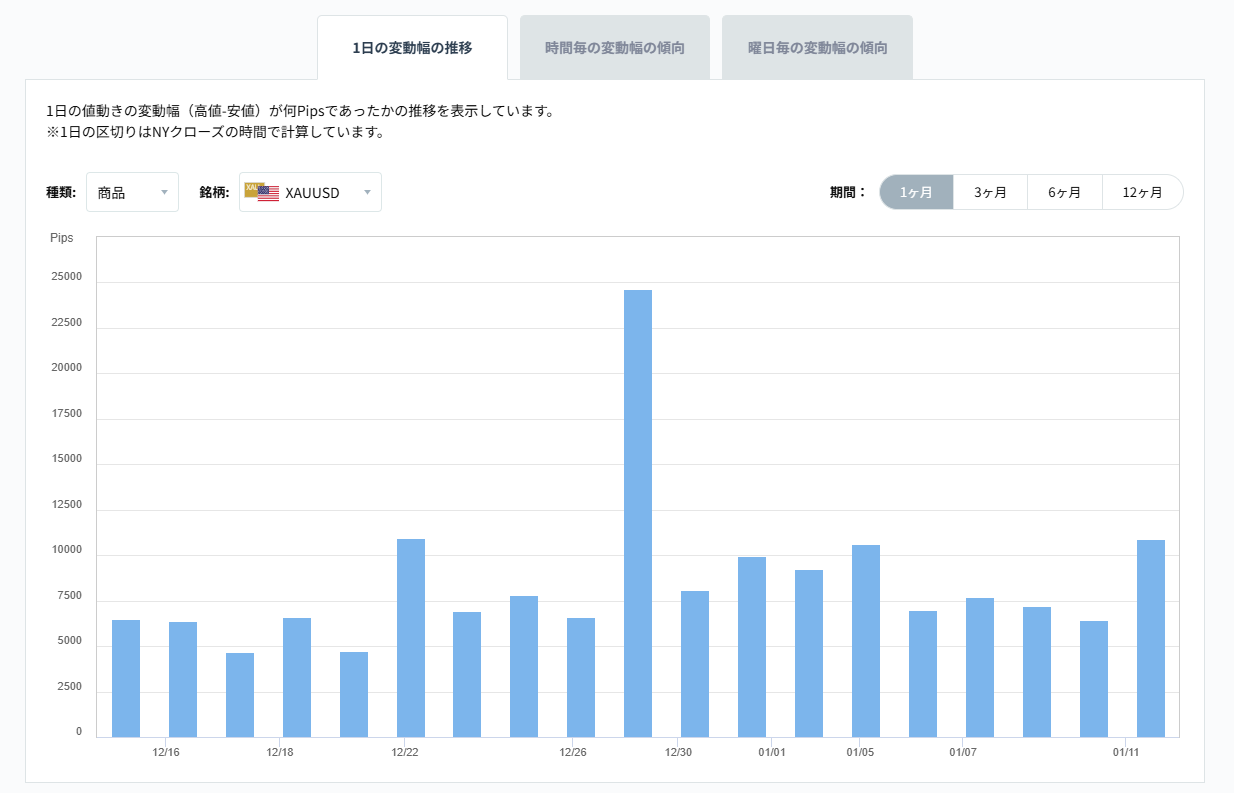The width and height of the screenshot is (1234, 793).
Task: Select the 6ヶ月 period option
Action: [1066, 192]
